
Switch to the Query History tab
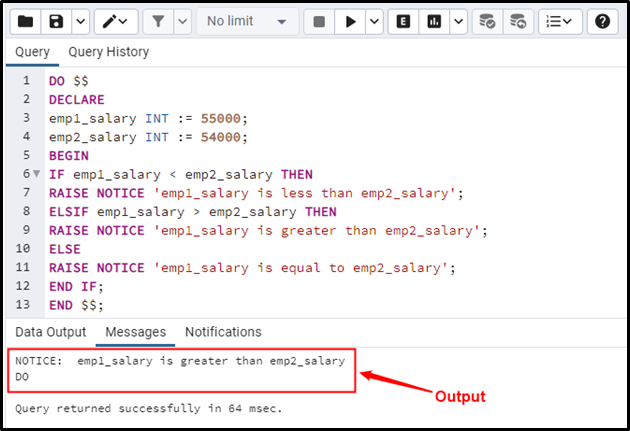tap(108, 52)
